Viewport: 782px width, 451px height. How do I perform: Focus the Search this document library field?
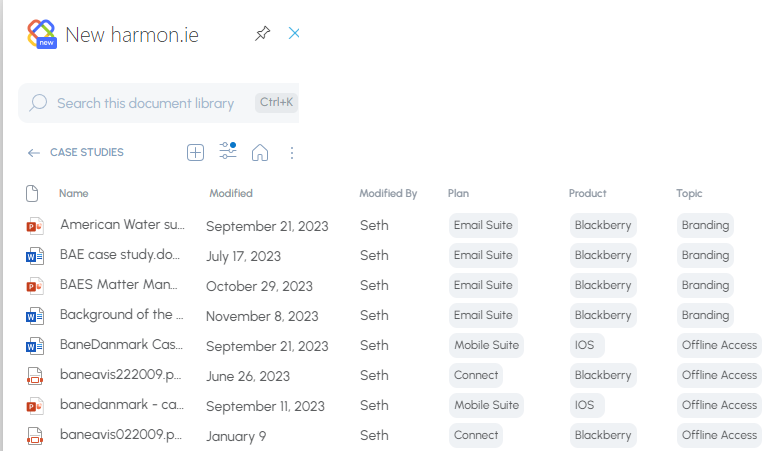pyautogui.click(x=159, y=103)
